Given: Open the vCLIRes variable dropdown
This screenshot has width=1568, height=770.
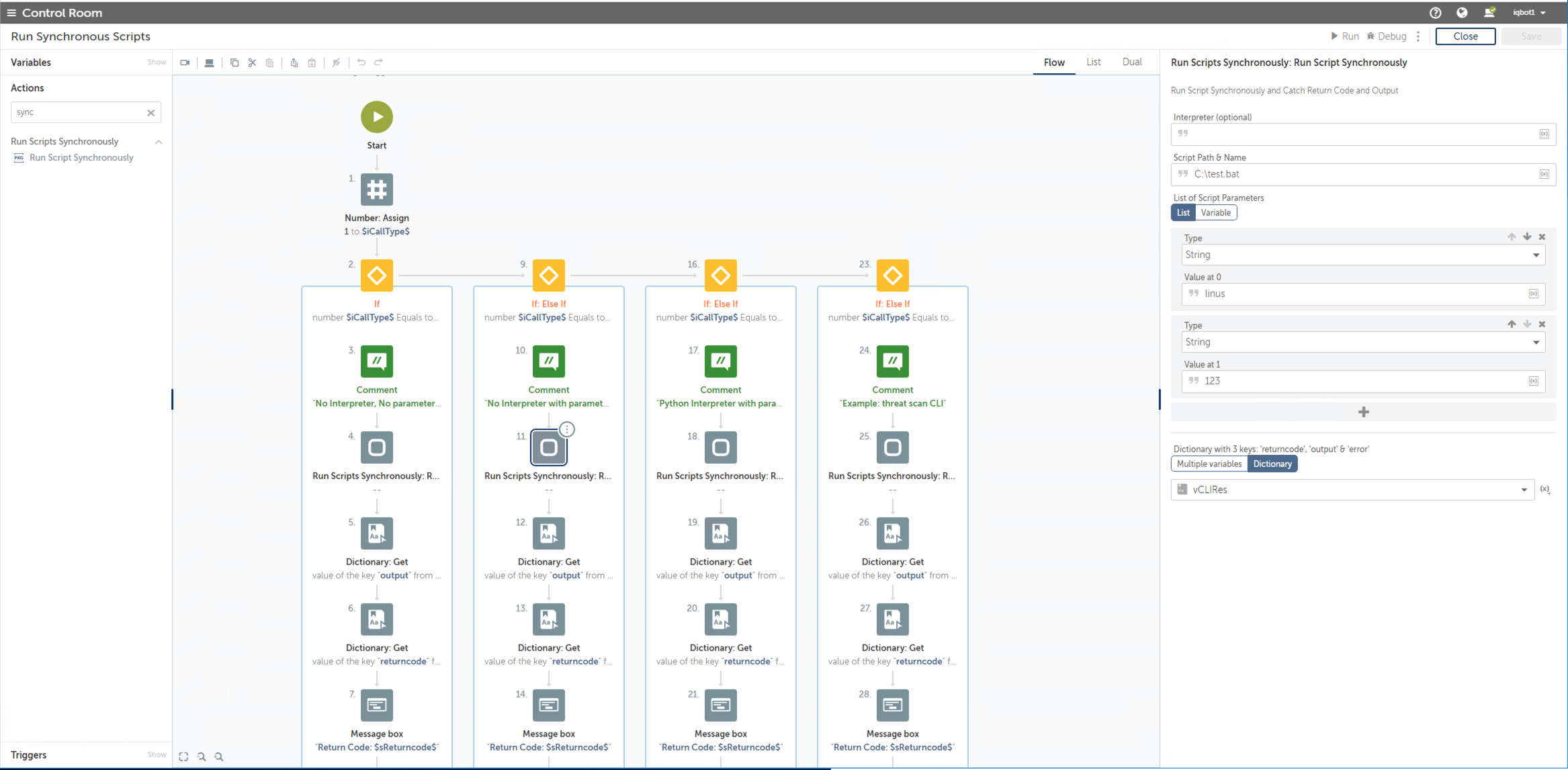Looking at the screenshot, I should [x=1352, y=490].
